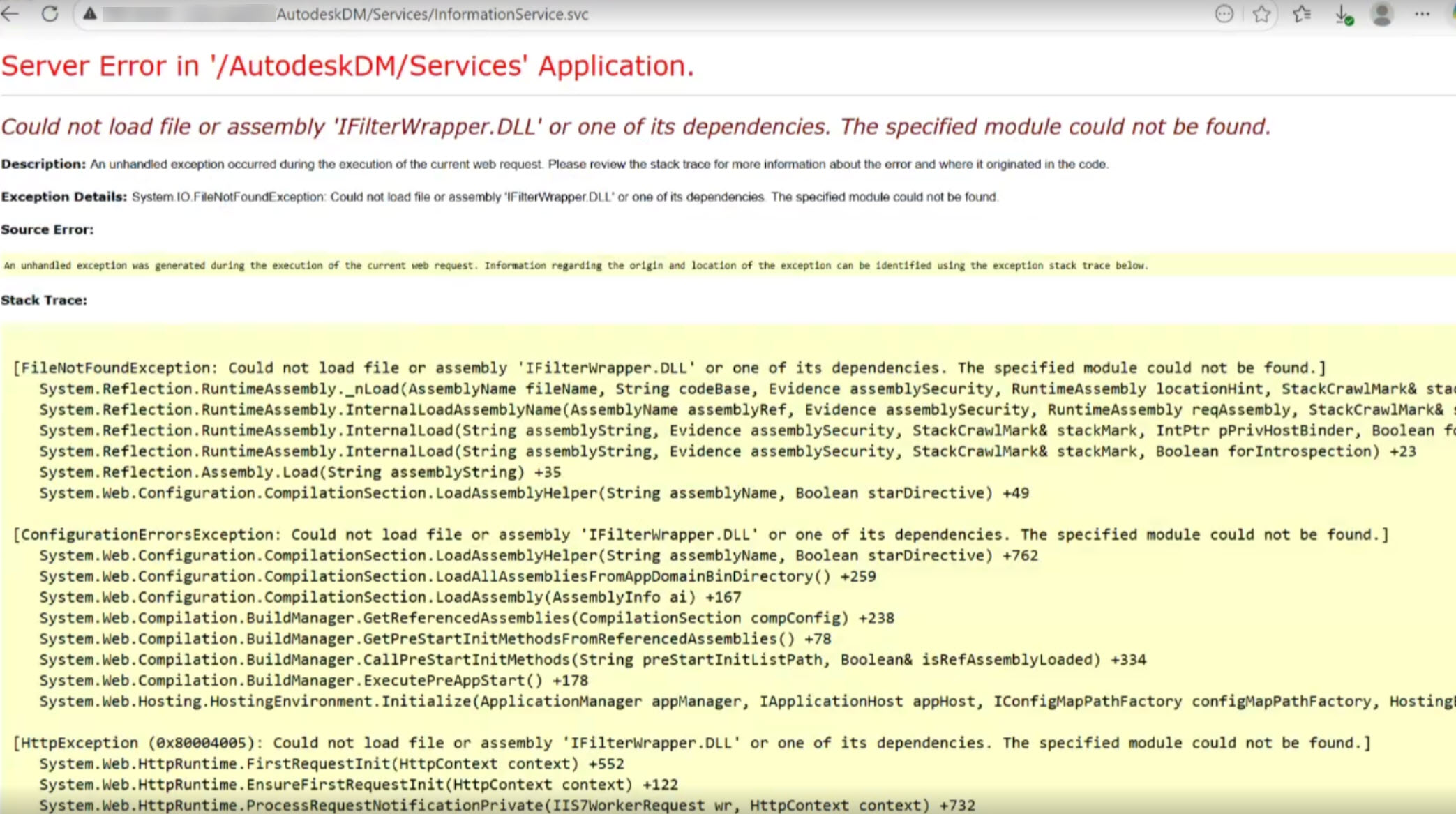Open the browser settings and more menu

(x=1422, y=14)
